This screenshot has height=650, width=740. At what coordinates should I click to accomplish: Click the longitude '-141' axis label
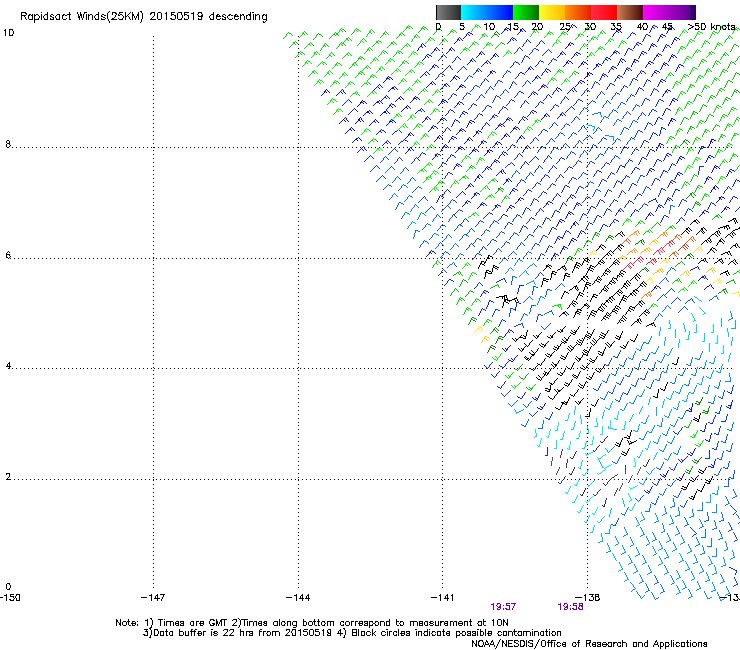click(x=442, y=598)
